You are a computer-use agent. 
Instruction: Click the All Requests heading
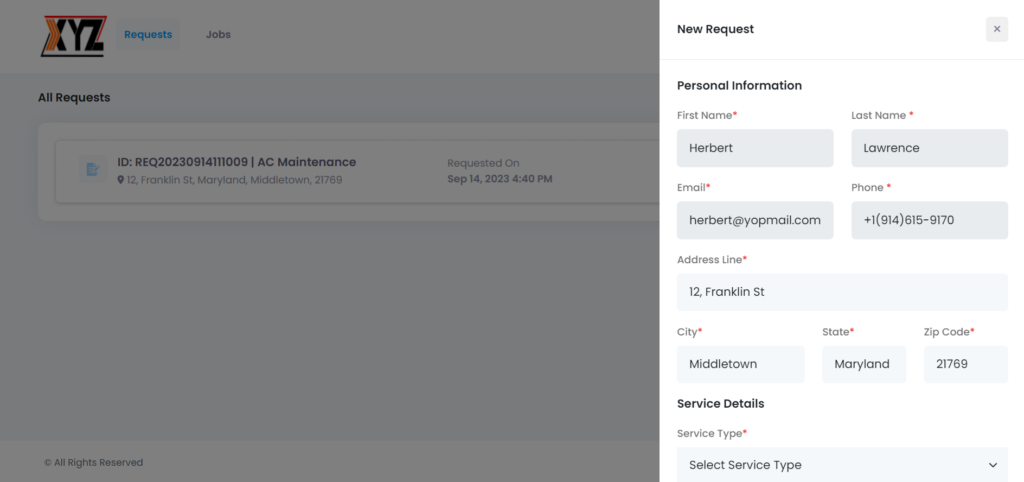point(74,97)
